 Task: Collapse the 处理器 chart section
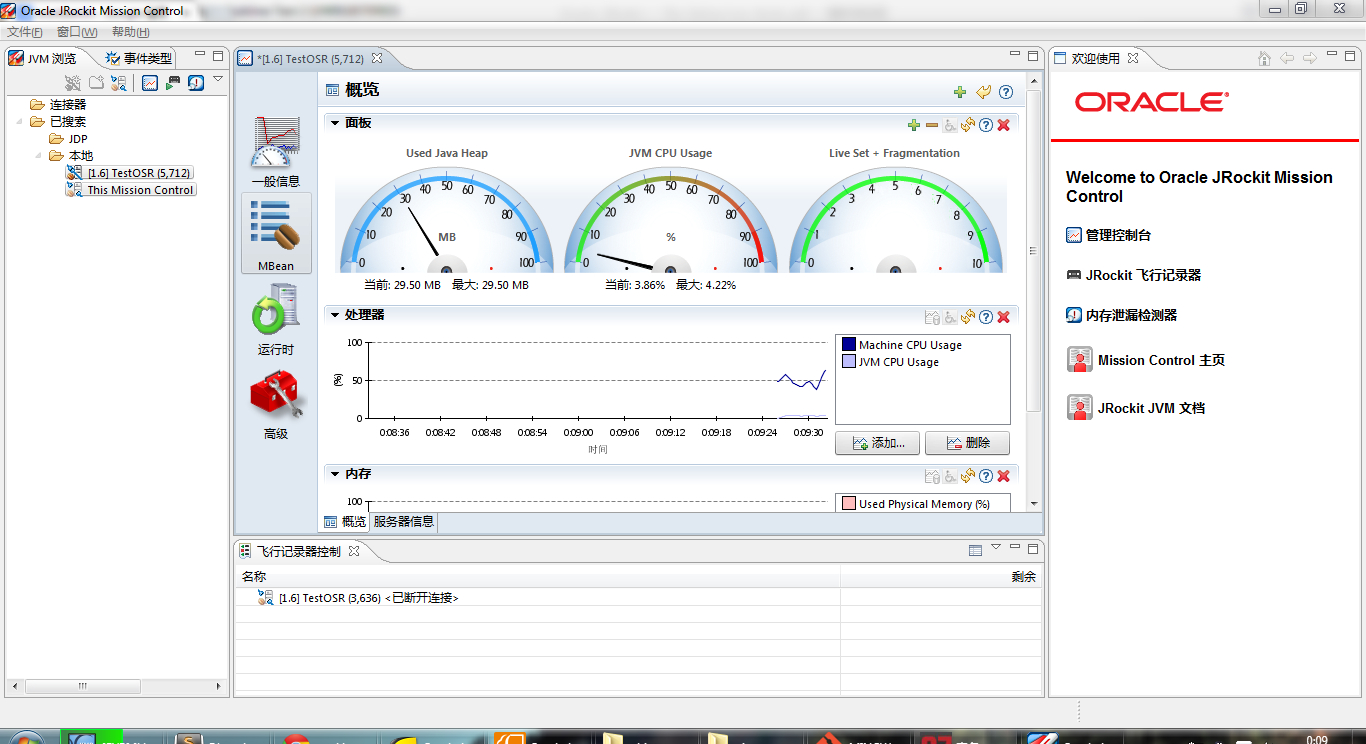pyautogui.click(x=336, y=315)
